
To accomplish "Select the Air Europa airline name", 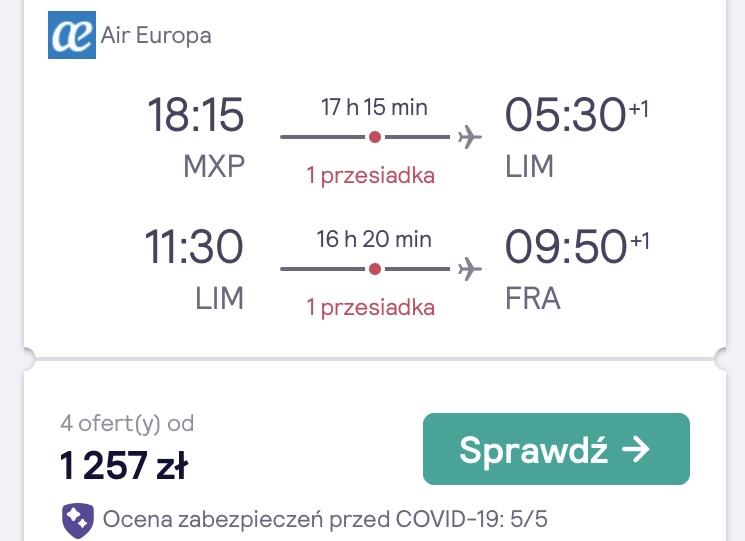I will click(x=156, y=36).
